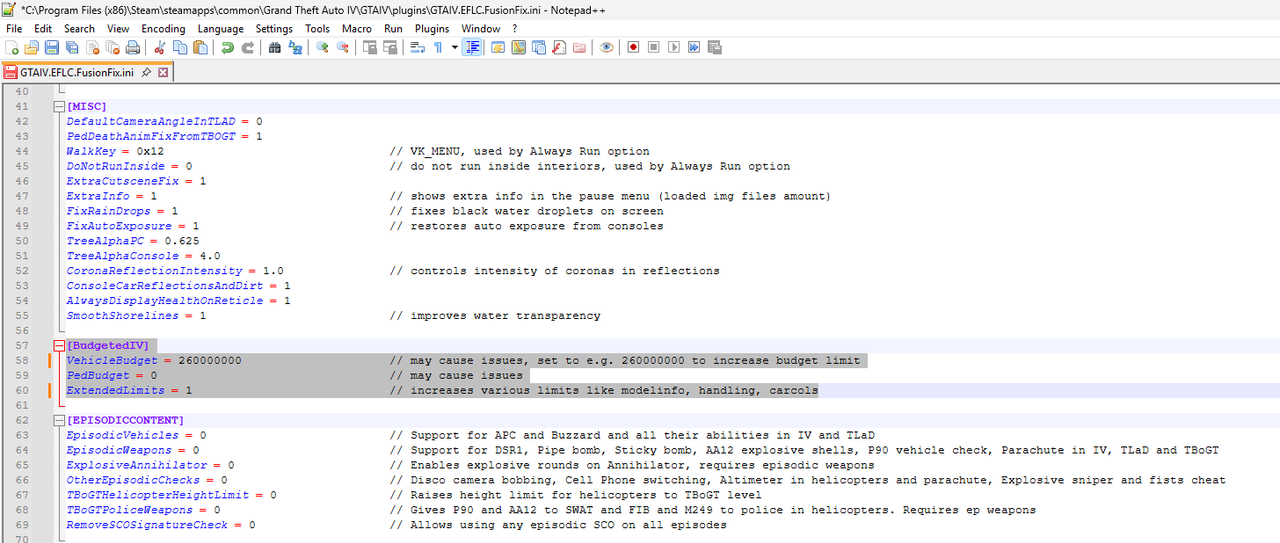Viewport: 1280px width, 543px height.
Task: Click the Define Your Language icon
Action: pos(498,47)
